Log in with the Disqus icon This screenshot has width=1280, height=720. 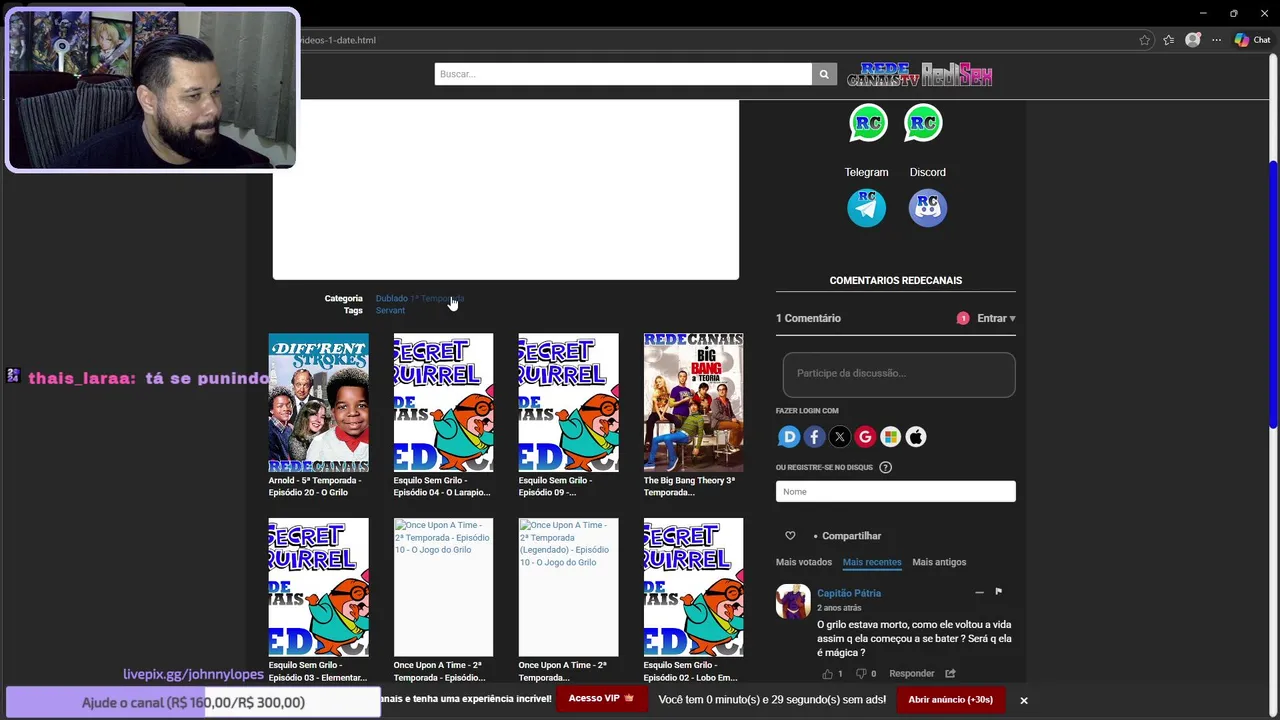click(x=789, y=437)
